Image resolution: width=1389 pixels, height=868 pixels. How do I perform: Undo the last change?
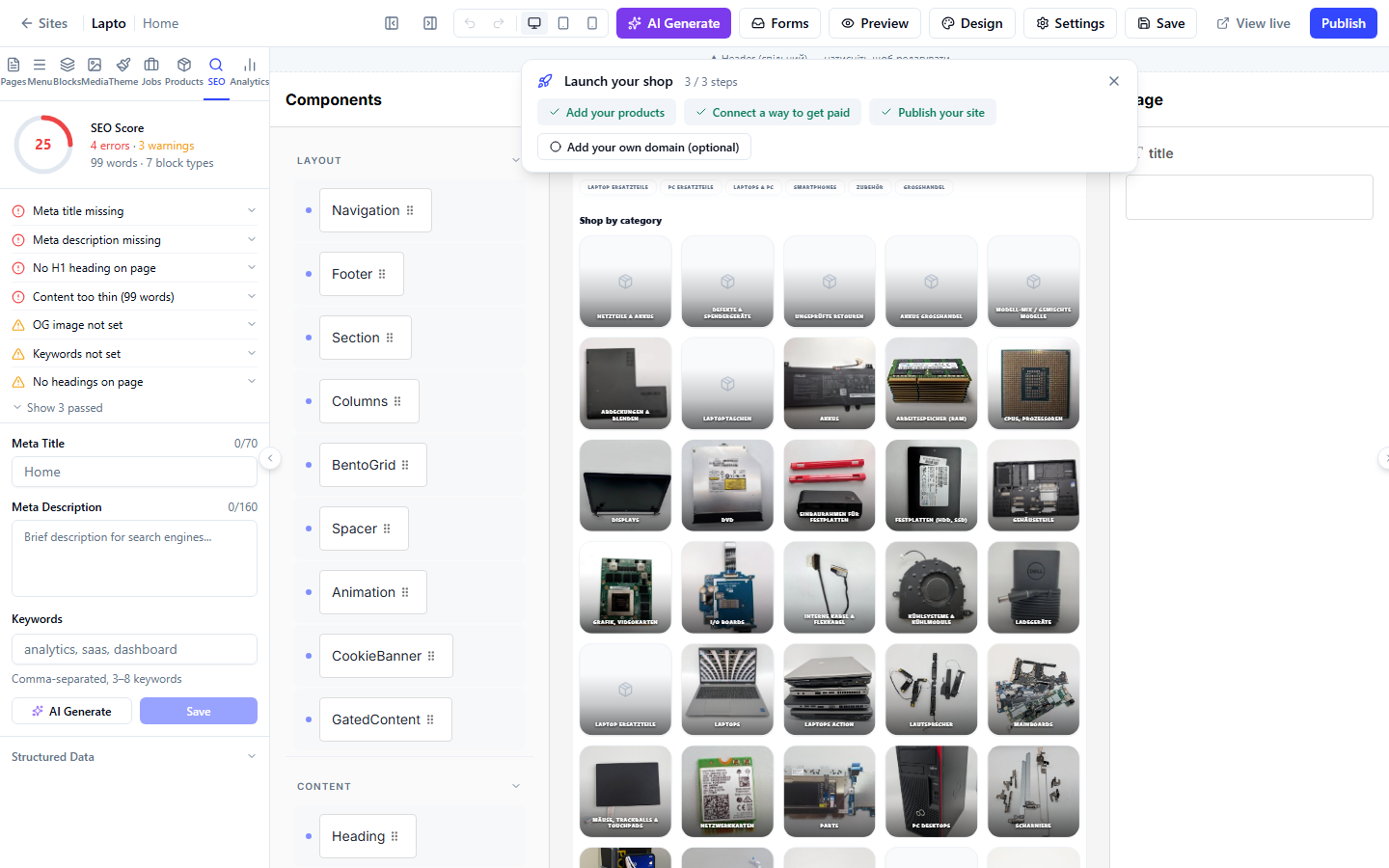coord(470,23)
